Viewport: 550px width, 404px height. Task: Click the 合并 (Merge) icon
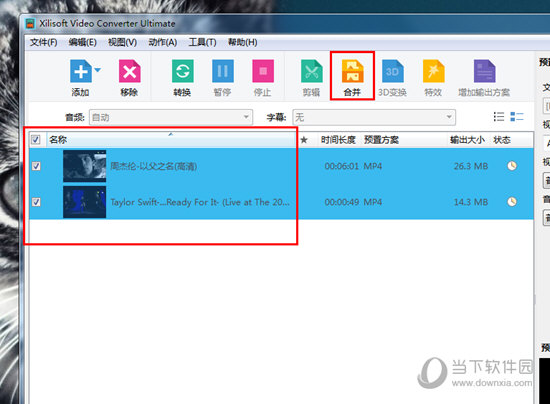(352, 71)
